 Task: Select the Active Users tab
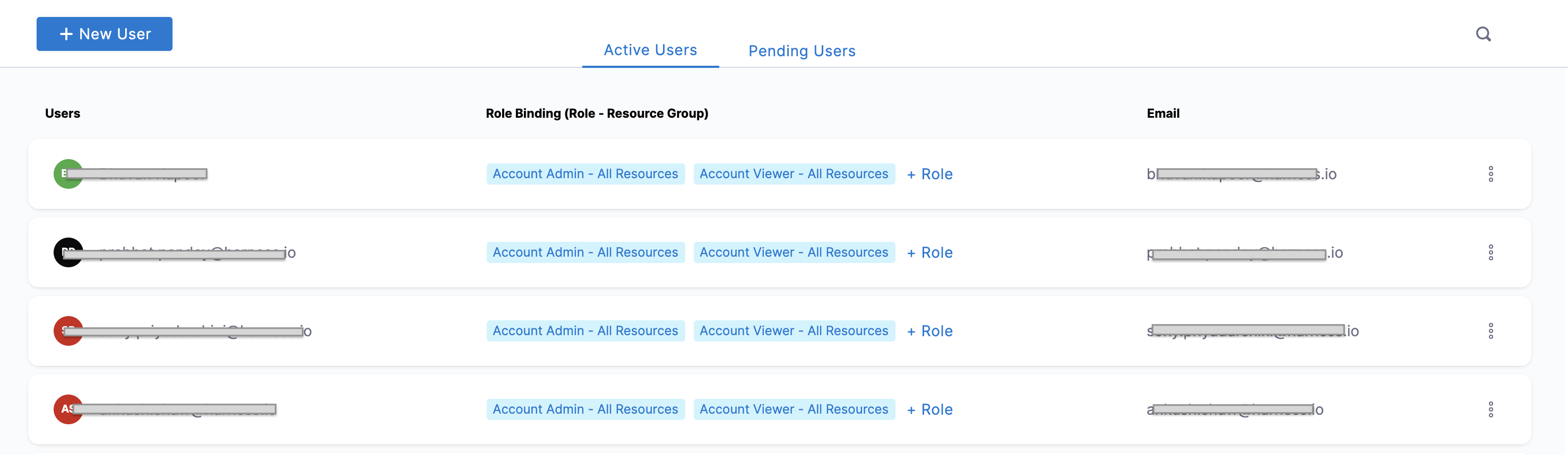point(650,50)
